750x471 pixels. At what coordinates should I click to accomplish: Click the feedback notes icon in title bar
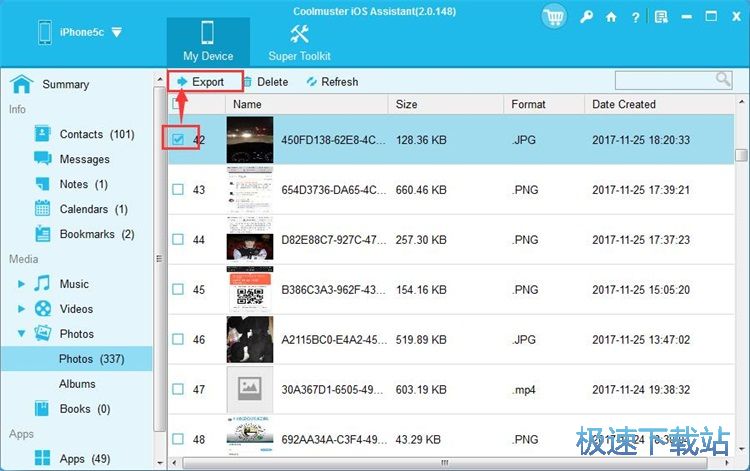click(662, 17)
